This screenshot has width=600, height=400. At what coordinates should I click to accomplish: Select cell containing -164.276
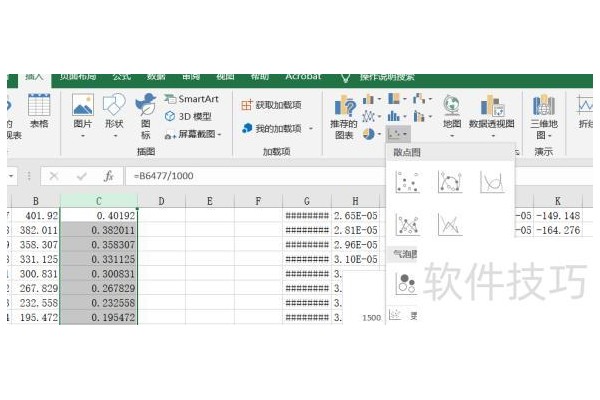558,230
